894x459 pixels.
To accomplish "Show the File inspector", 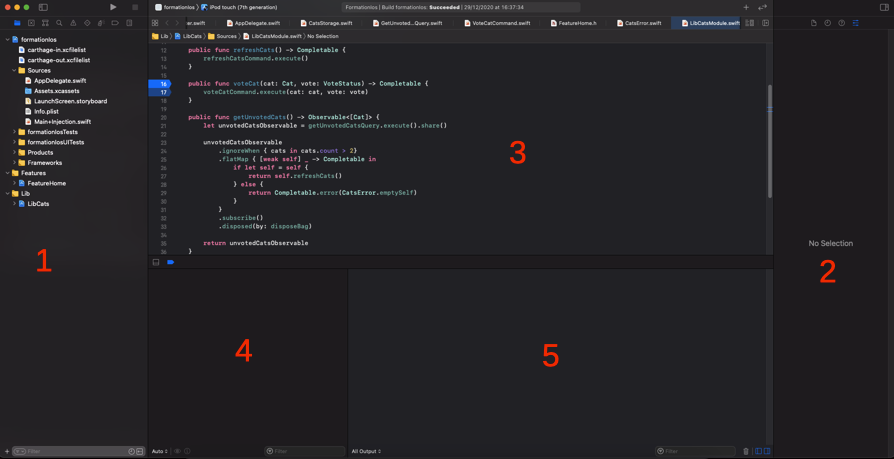I will (x=814, y=23).
